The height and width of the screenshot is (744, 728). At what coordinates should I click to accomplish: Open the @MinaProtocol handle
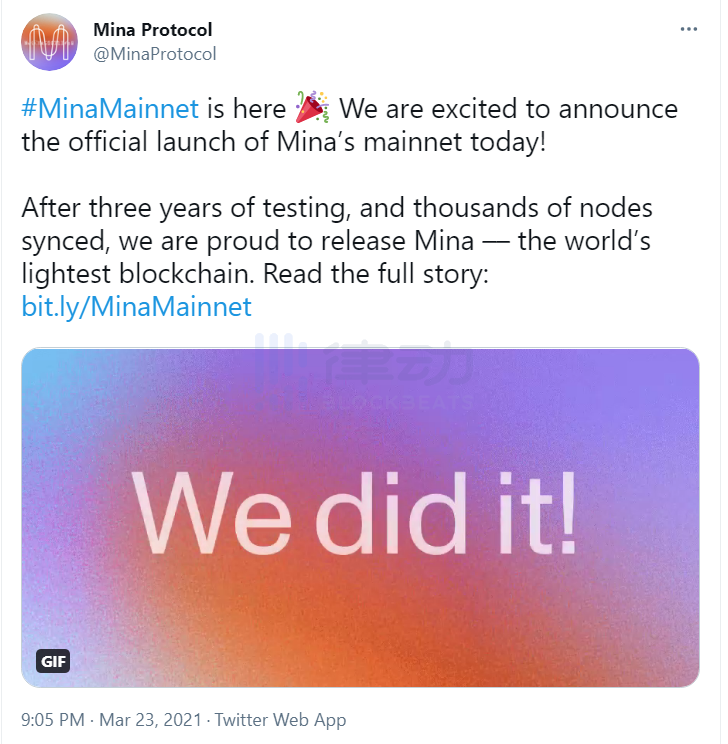(155, 54)
